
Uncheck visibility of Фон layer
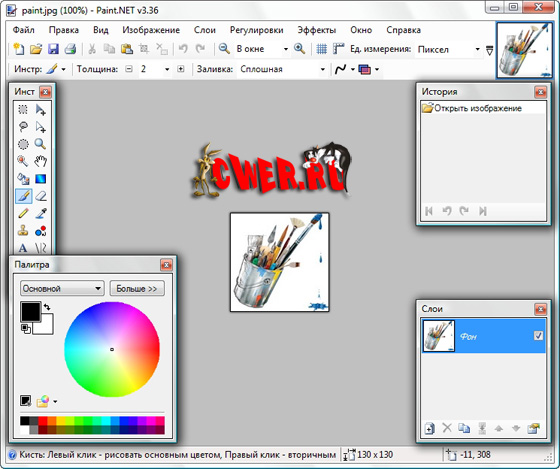(538, 335)
